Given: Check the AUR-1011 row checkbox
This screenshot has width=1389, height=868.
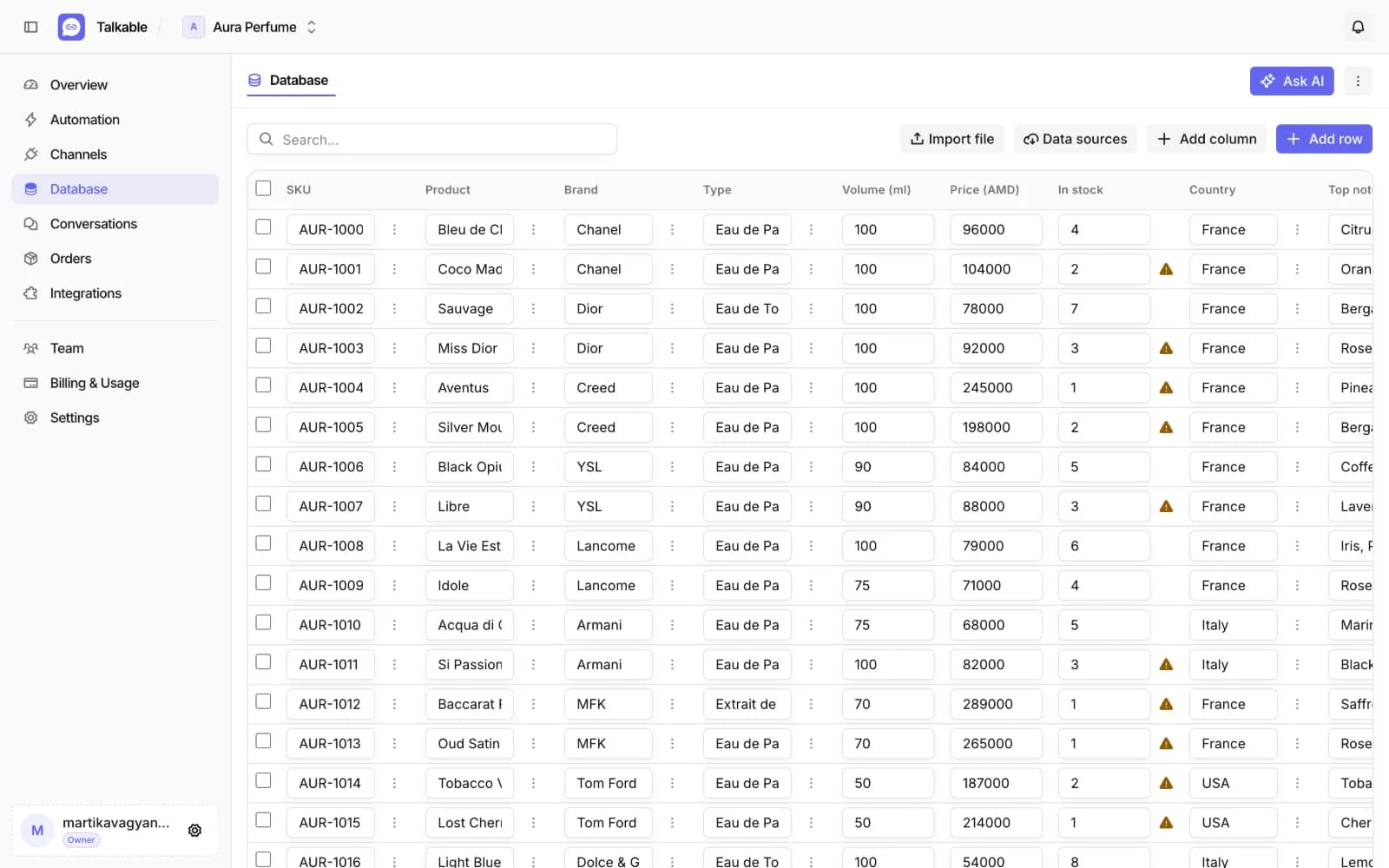Looking at the screenshot, I should click(x=263, y=661).
